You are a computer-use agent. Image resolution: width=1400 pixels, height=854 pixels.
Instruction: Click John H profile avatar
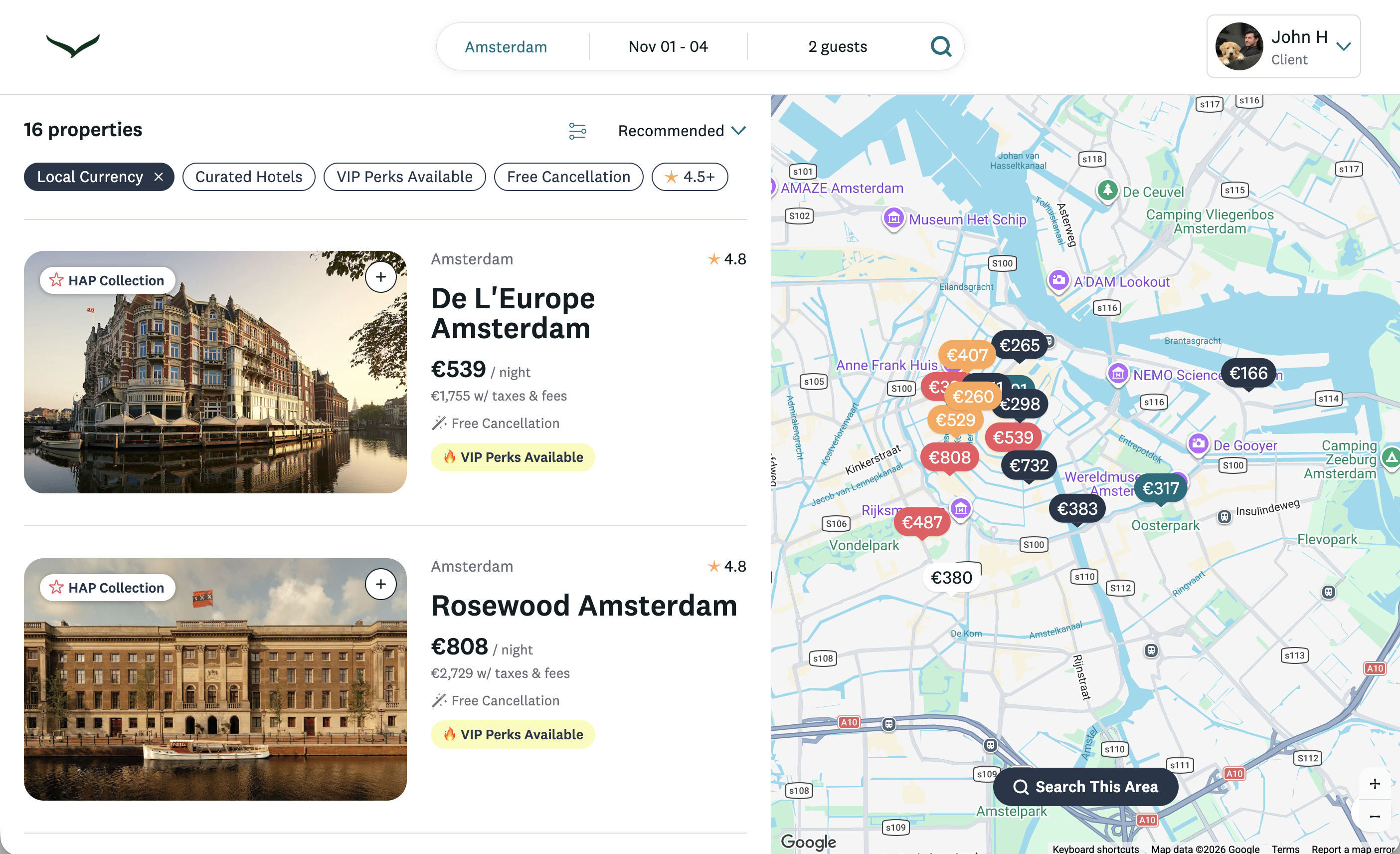tap(1238, 46)
